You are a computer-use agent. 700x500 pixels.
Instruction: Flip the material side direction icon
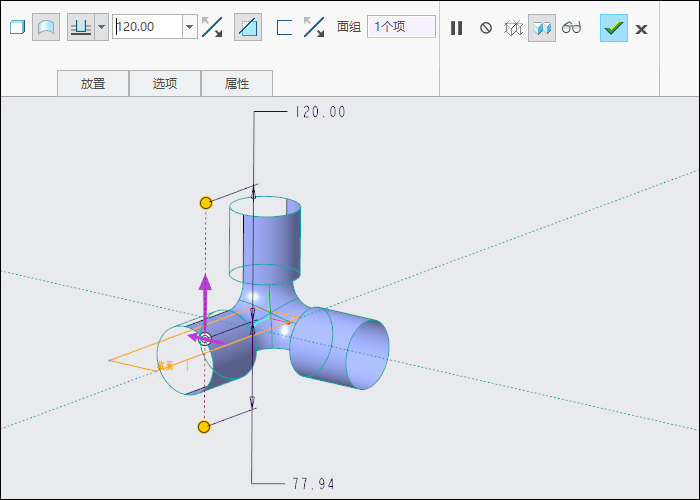(314, 27)
